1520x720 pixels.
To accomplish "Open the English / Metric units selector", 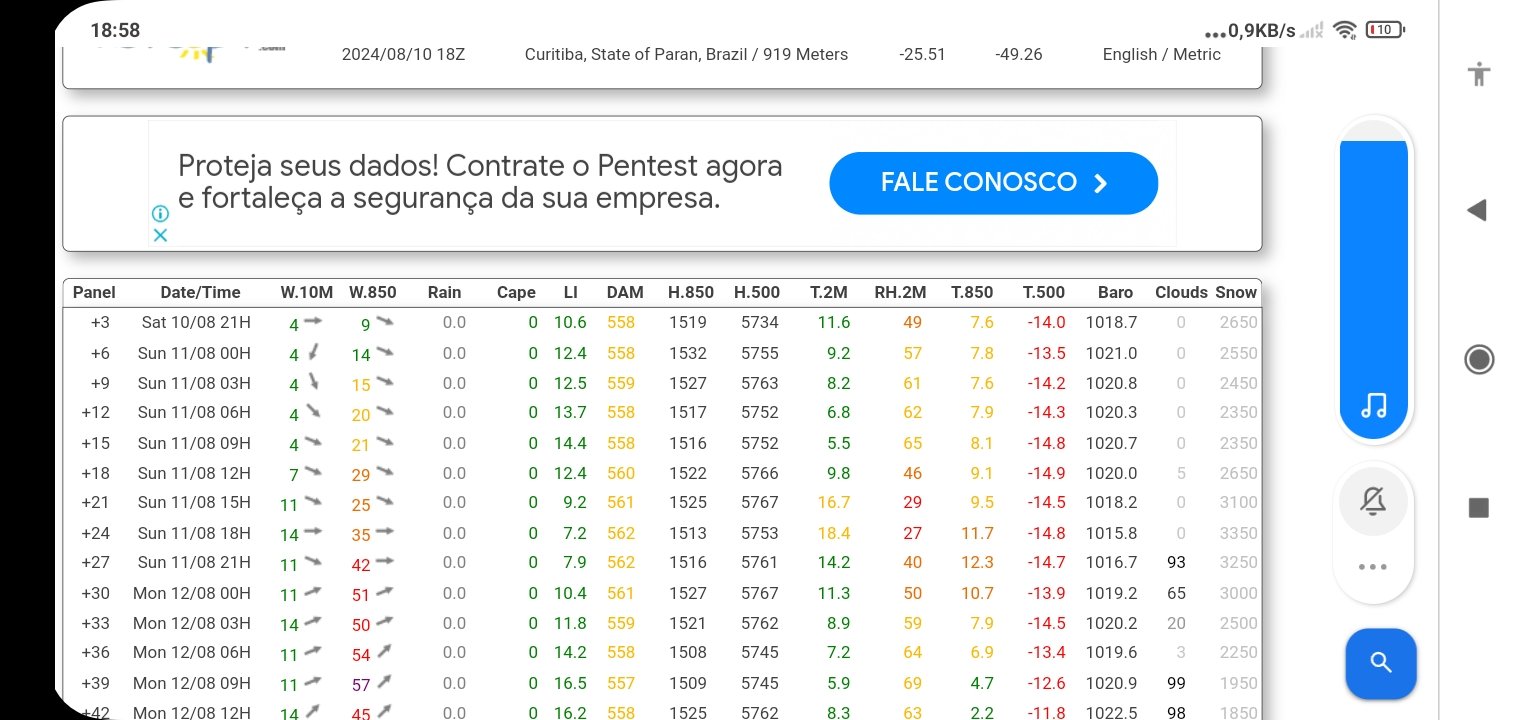I will 1162,55.
